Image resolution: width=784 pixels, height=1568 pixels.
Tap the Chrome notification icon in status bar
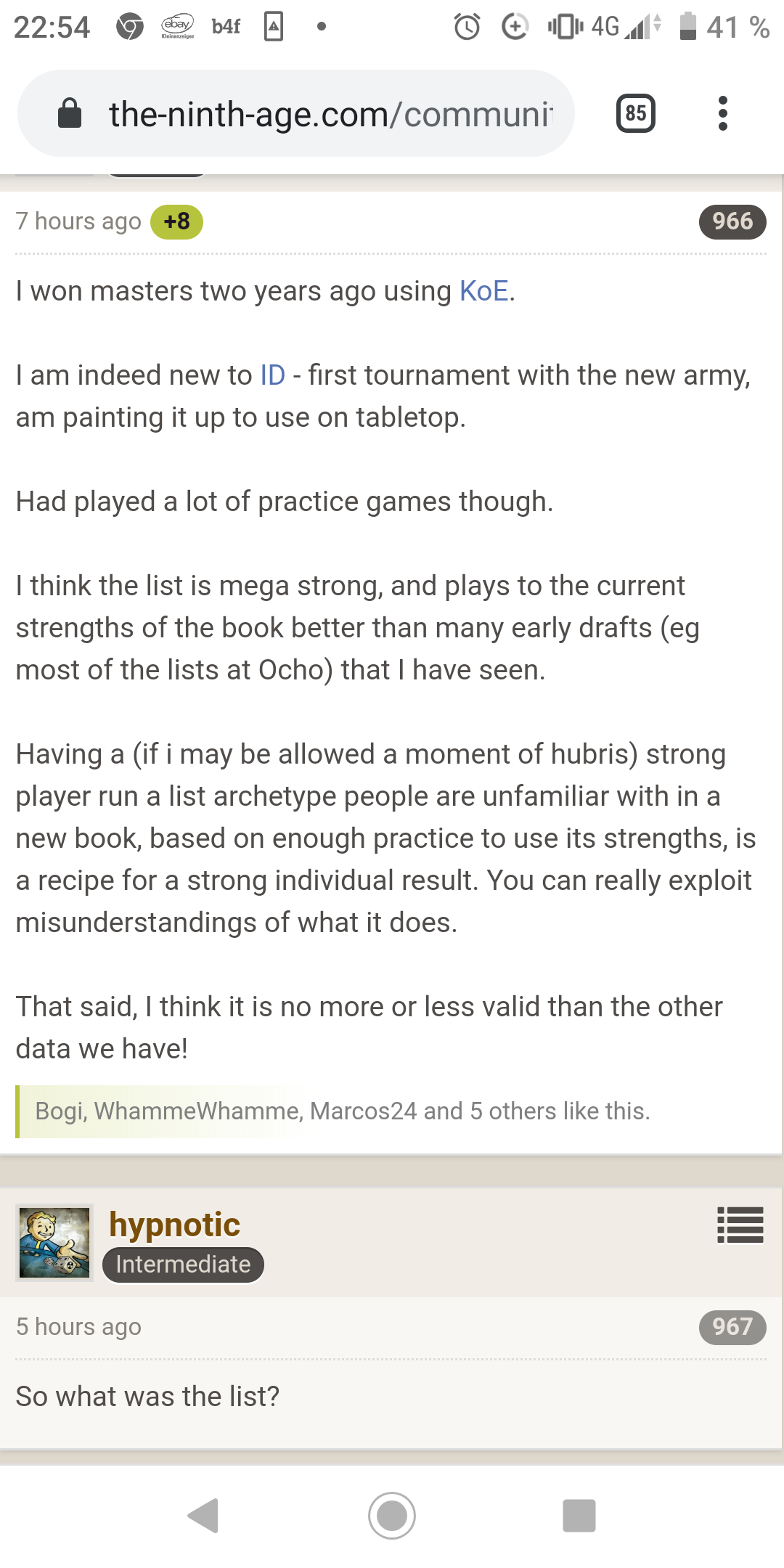[130, 27]
